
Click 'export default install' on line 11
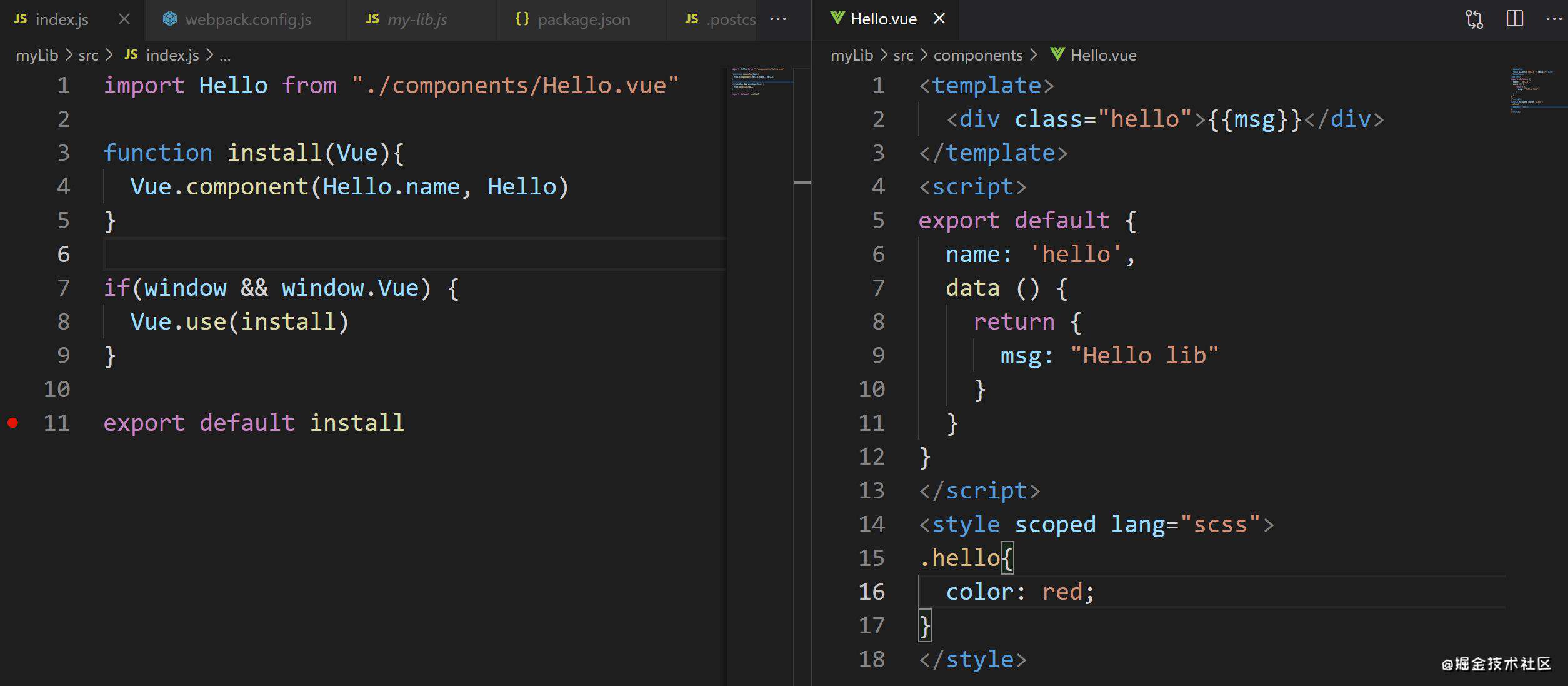coord(254,423)
